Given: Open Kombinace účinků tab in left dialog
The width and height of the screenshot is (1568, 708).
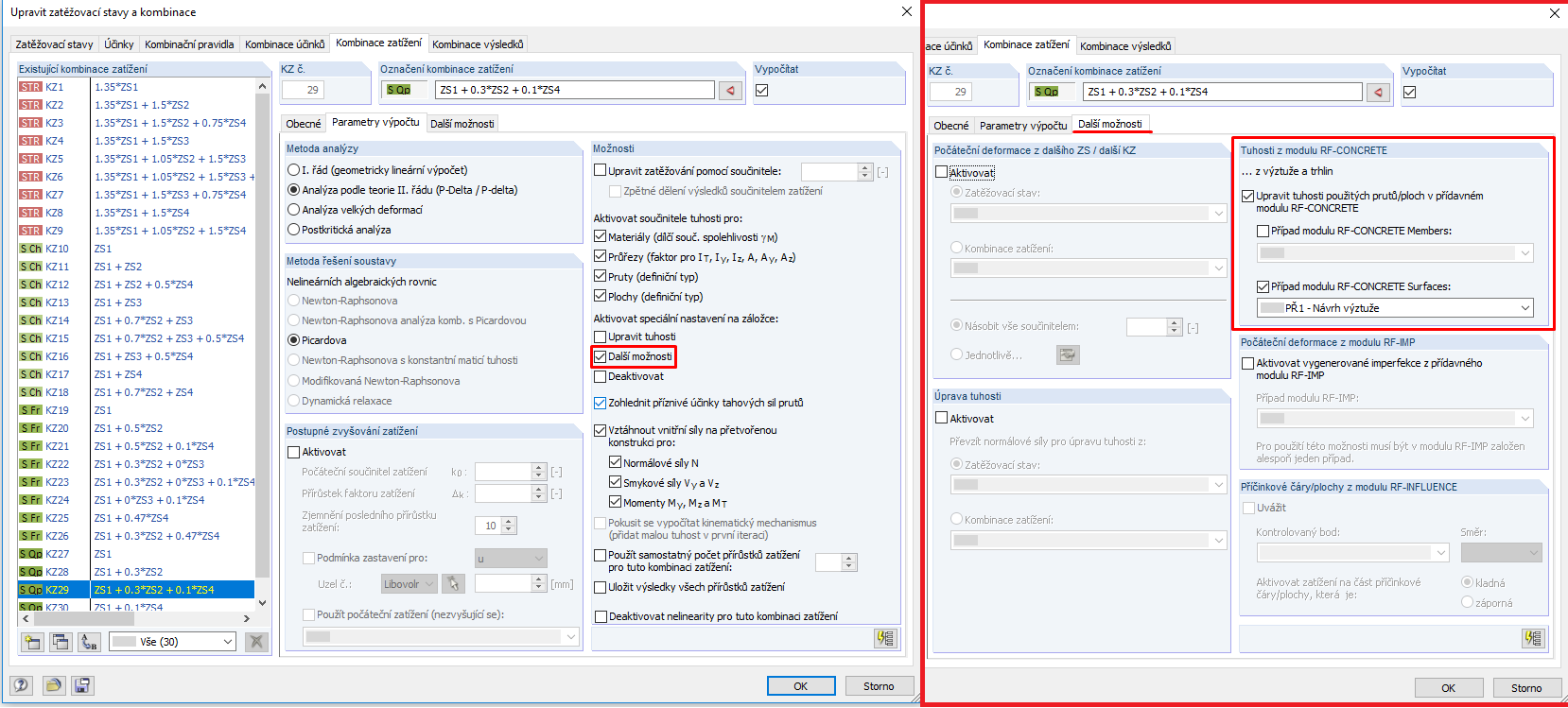Looking at the screenshot, I should [285, 44].
